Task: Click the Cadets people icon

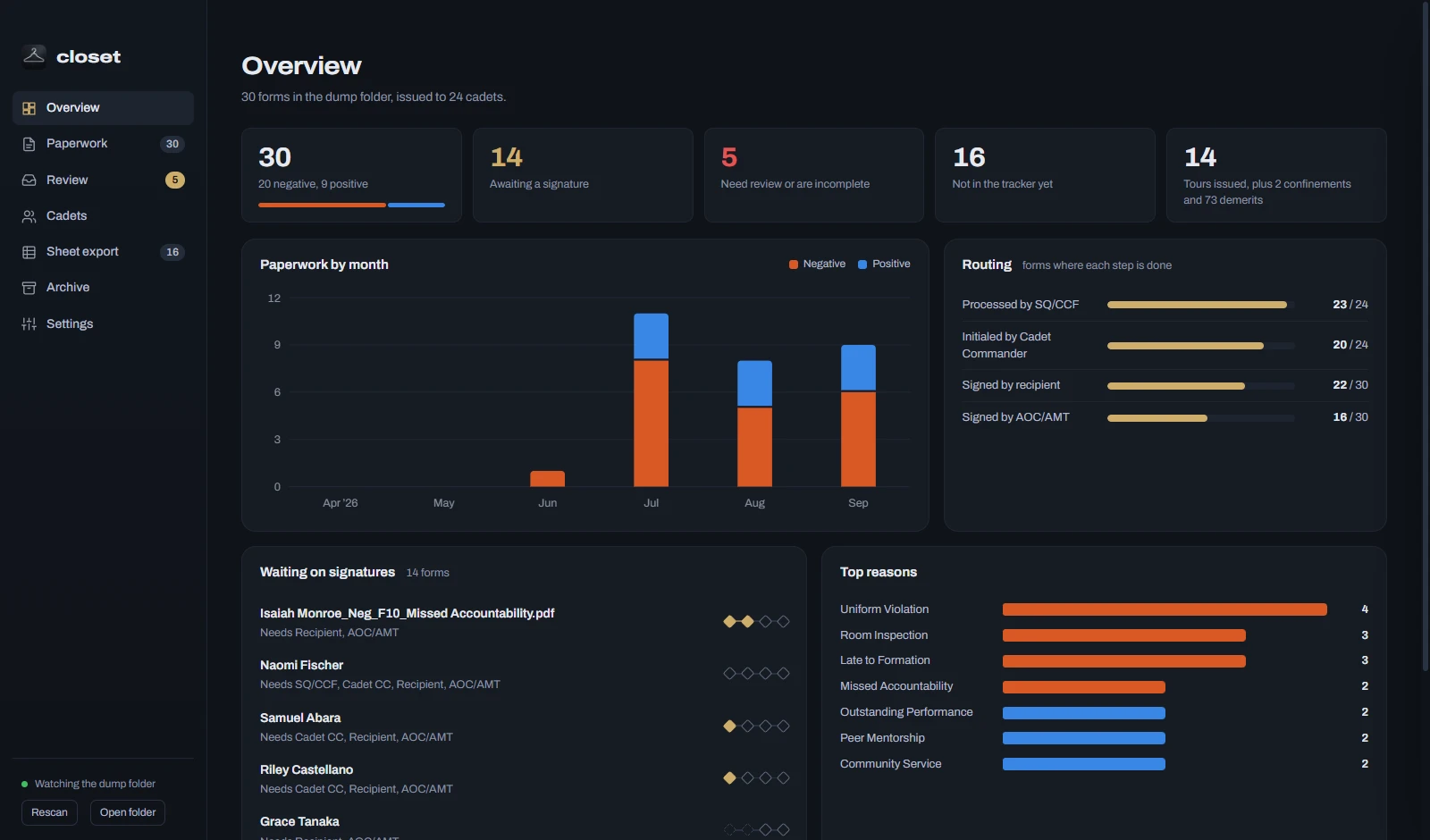Action: point(29,216)
